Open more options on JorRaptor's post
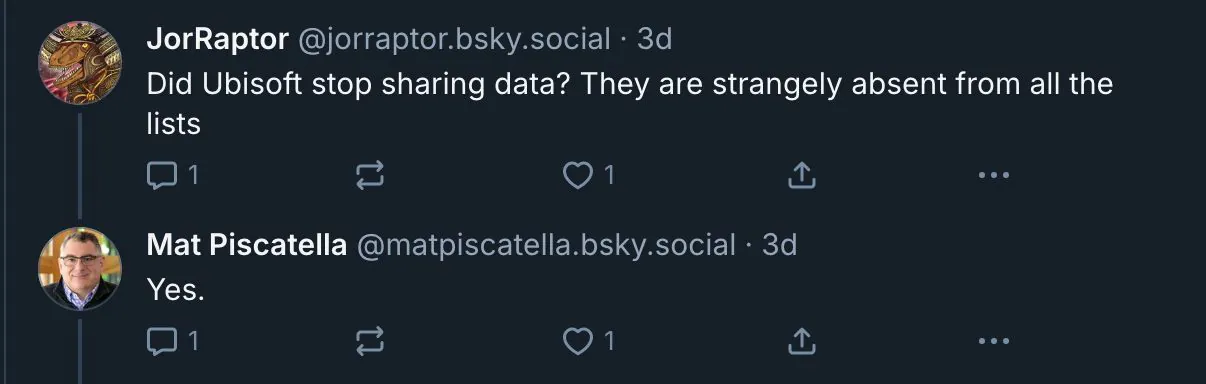This screenshot has width=1206, height=384. [x=993, y=176]
